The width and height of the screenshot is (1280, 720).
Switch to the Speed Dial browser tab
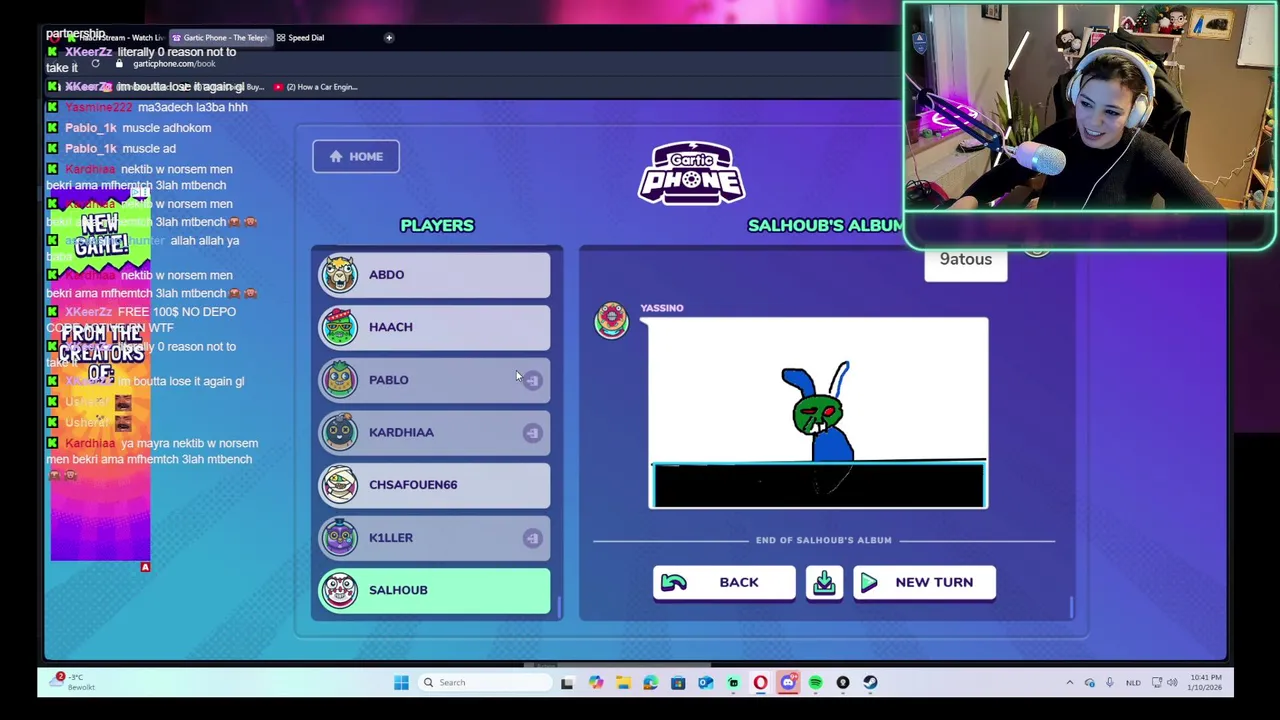click(x=300, y=38)
